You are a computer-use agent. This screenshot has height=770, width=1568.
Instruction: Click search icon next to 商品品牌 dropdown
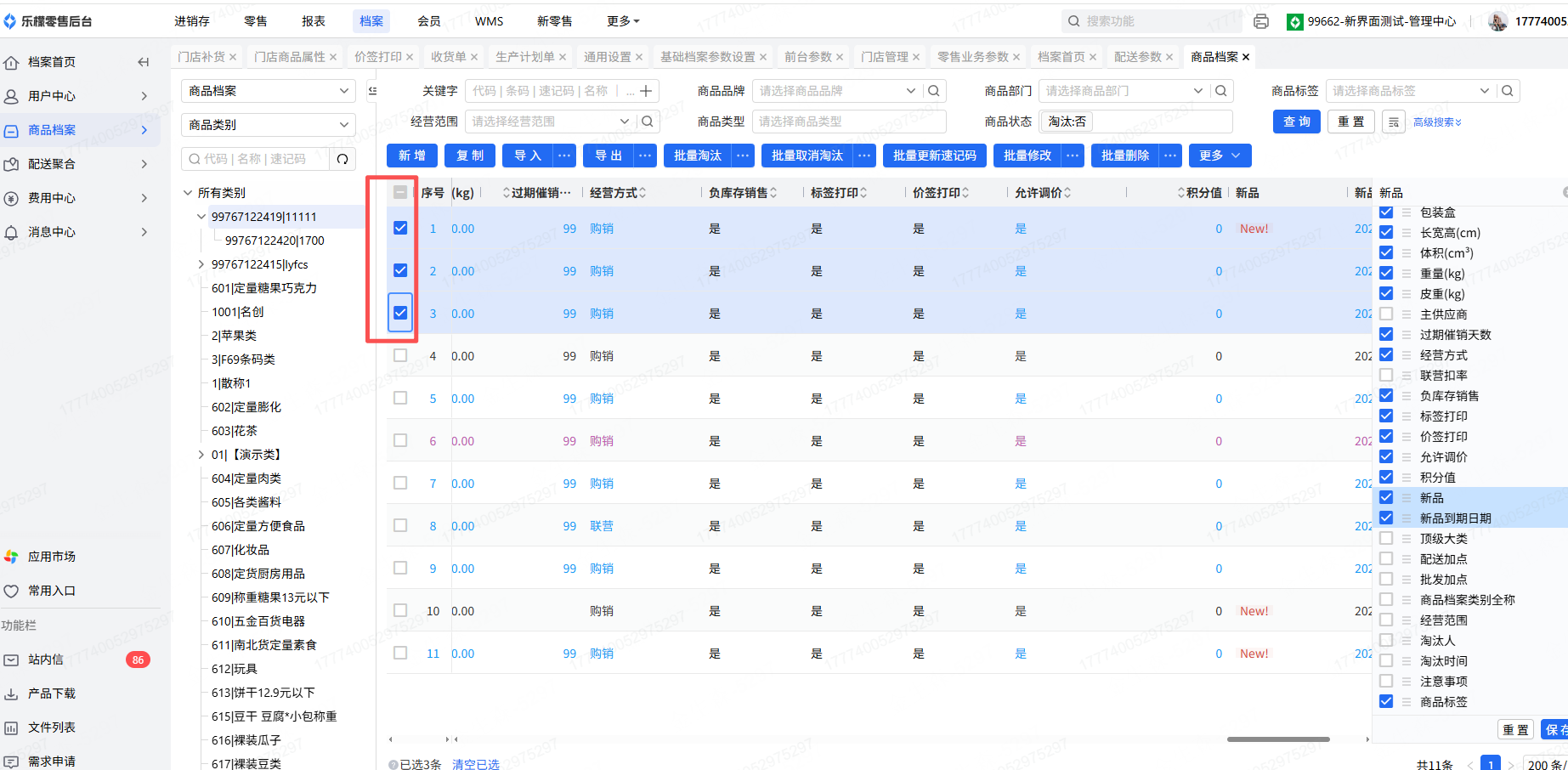pos(934,91)
